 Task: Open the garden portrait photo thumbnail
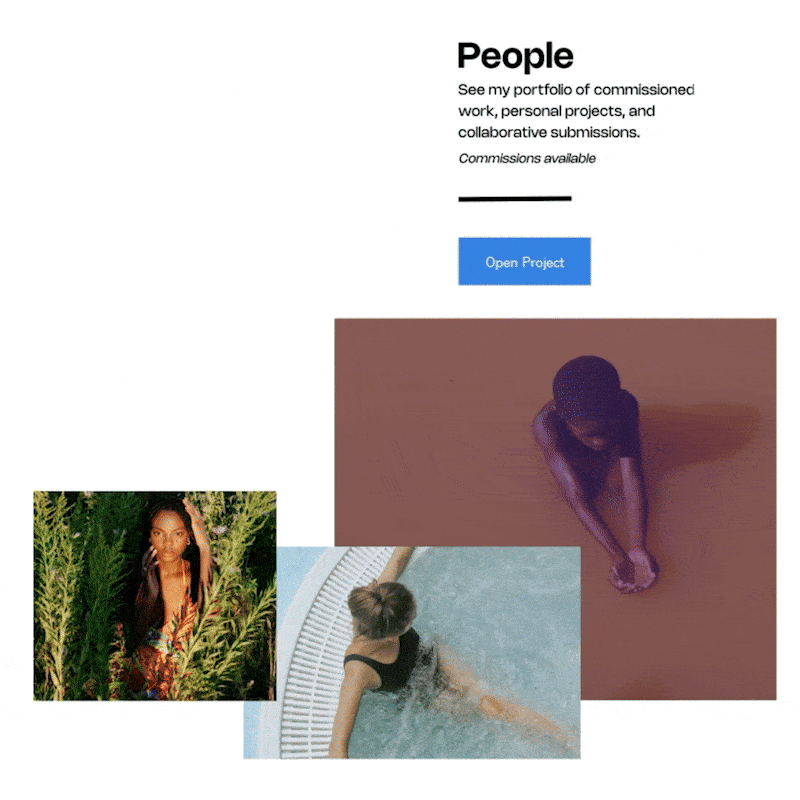(155, 595)
